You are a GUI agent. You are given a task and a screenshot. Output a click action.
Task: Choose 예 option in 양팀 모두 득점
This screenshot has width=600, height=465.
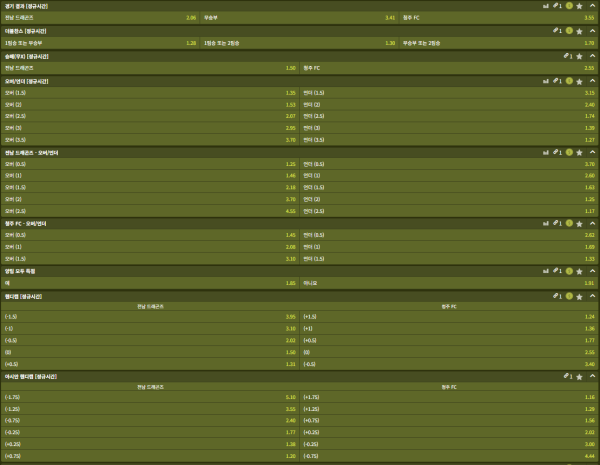click(150, 283)
